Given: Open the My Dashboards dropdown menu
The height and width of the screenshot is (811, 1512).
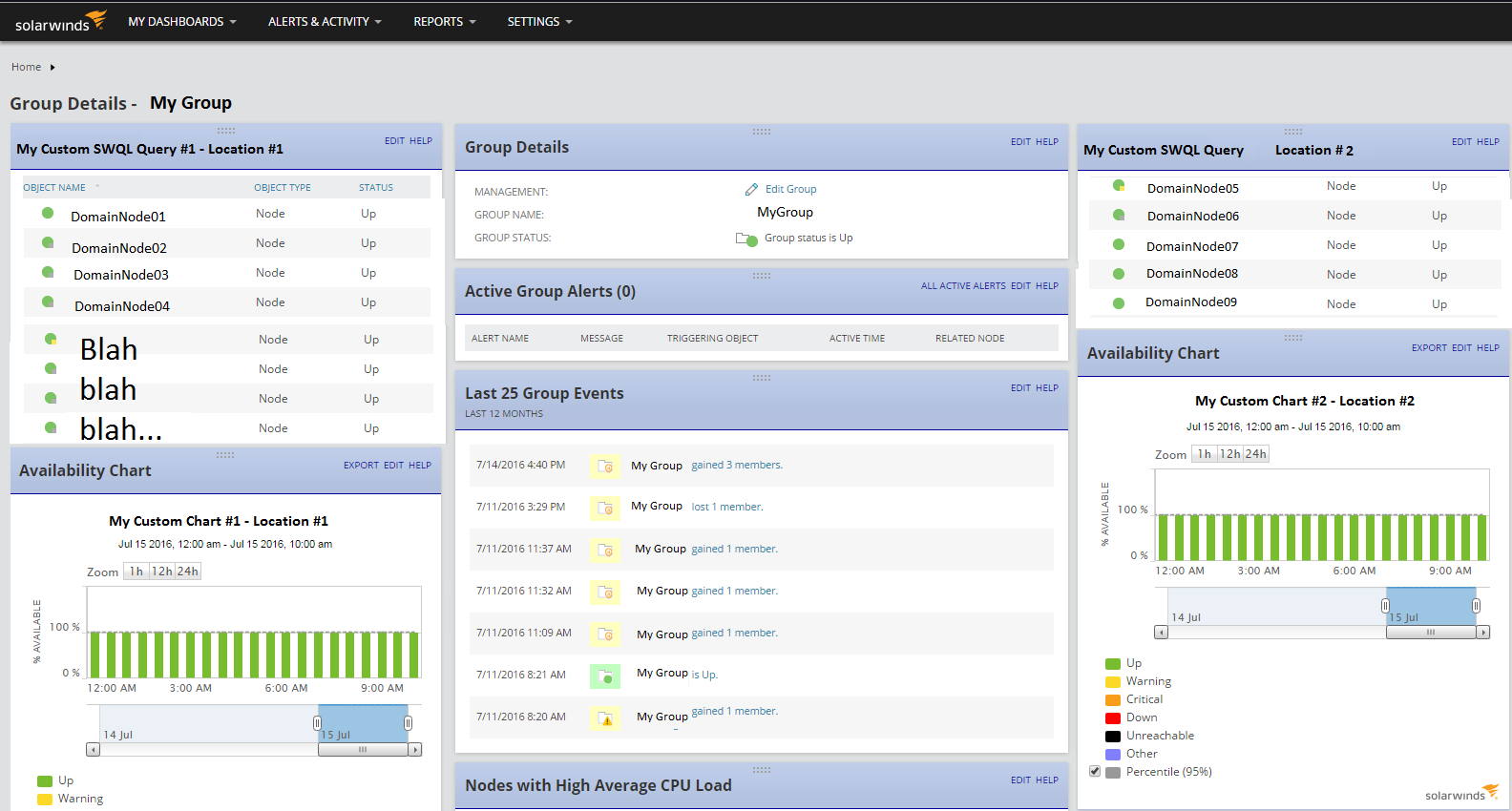Looking at the screenshot, I should [182, 21].
